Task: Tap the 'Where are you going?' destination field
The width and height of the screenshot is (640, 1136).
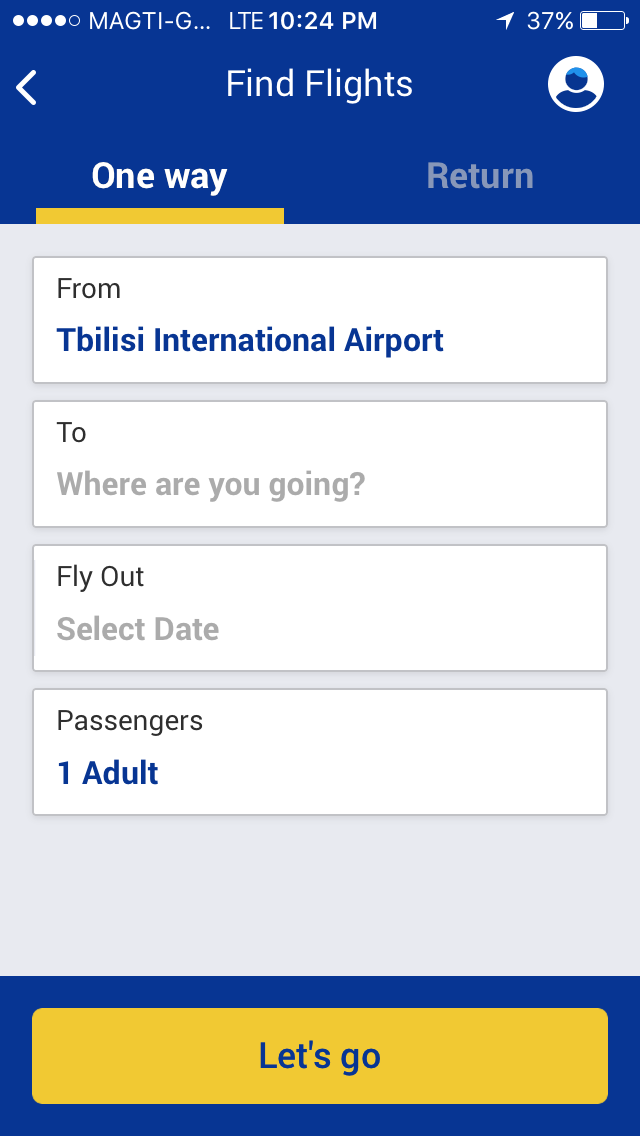Action: 211,485
